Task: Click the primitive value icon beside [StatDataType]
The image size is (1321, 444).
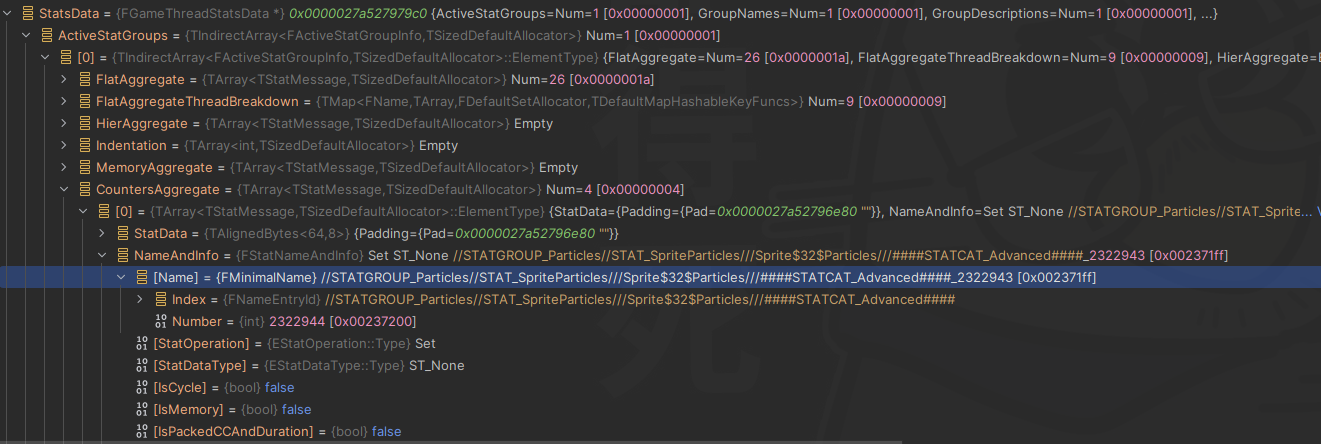Action: point(141,366)
